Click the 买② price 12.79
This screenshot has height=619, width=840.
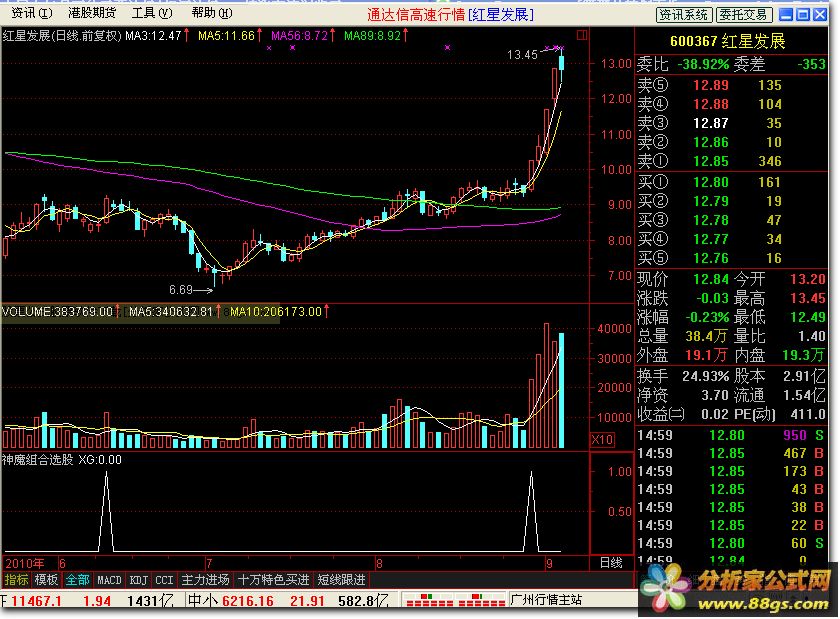[711, 201]
